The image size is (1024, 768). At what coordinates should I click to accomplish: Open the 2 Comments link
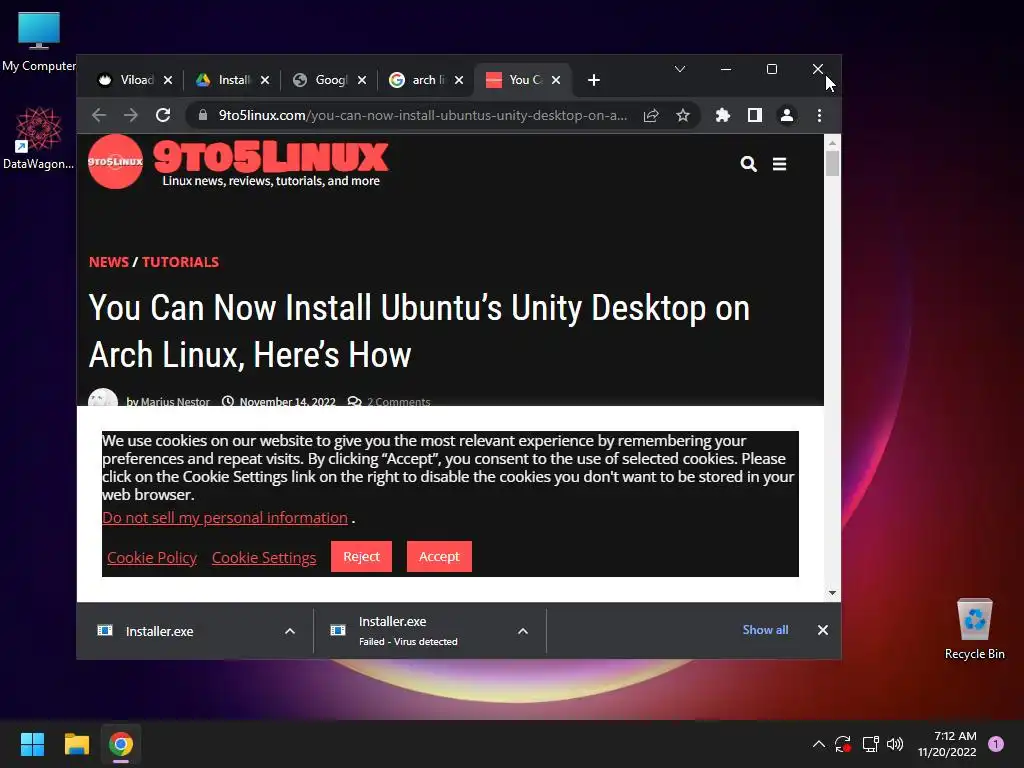[398, 402]
